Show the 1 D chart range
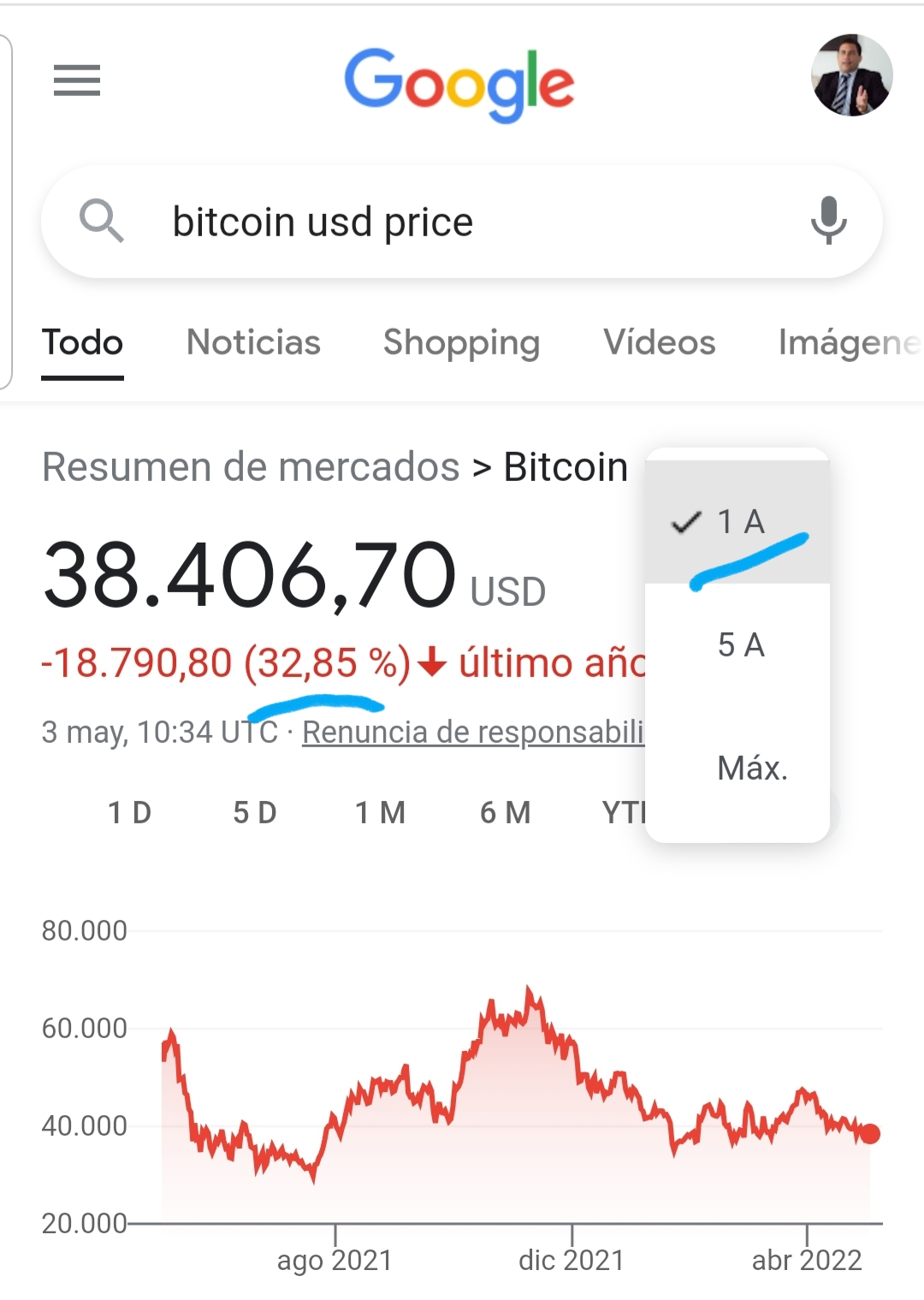The width and height of the screenshot is (924, 1300). [x=129, y=812]
